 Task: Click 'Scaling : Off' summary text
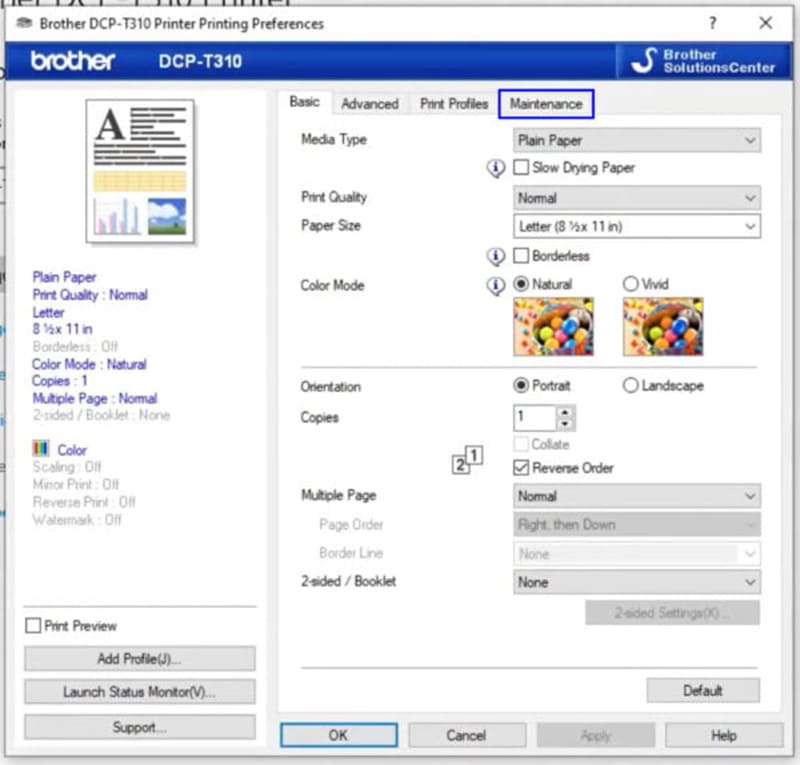[x=67, y=467]
